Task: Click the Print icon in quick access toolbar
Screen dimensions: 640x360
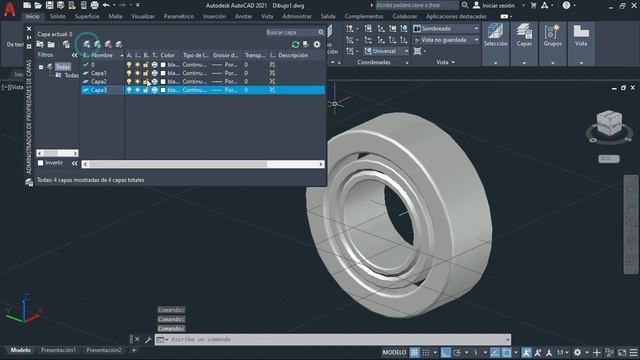Action: click(x=95, y=5)
